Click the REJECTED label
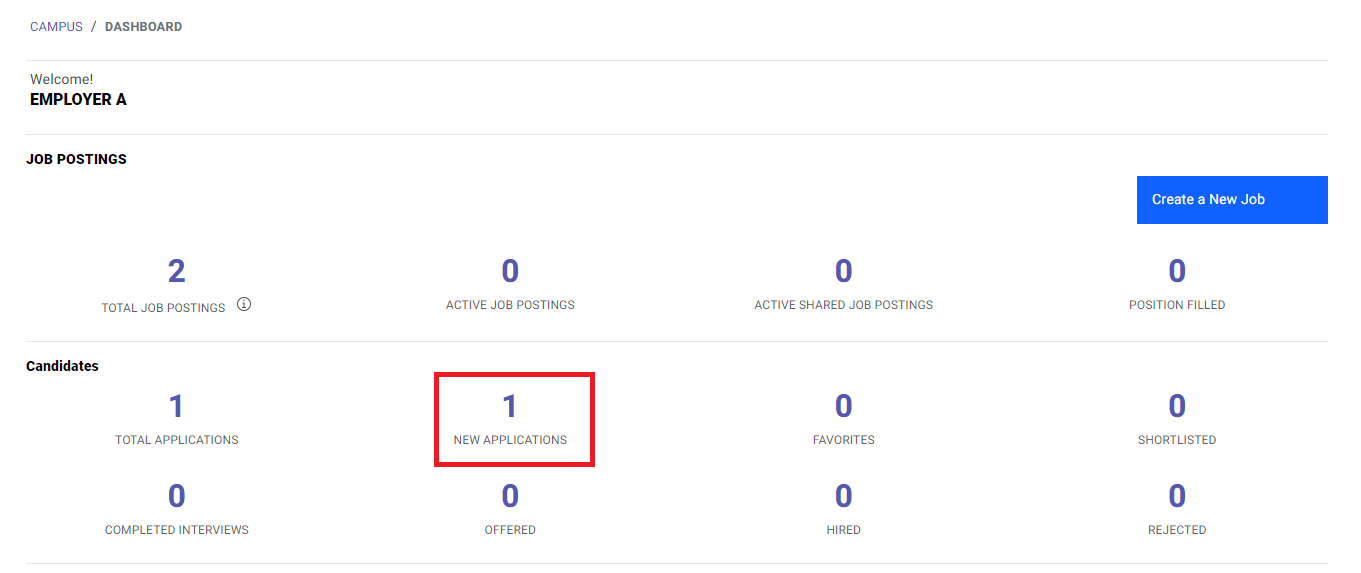This screenshot has height=573, width=1361. (x=1177, y=530)
